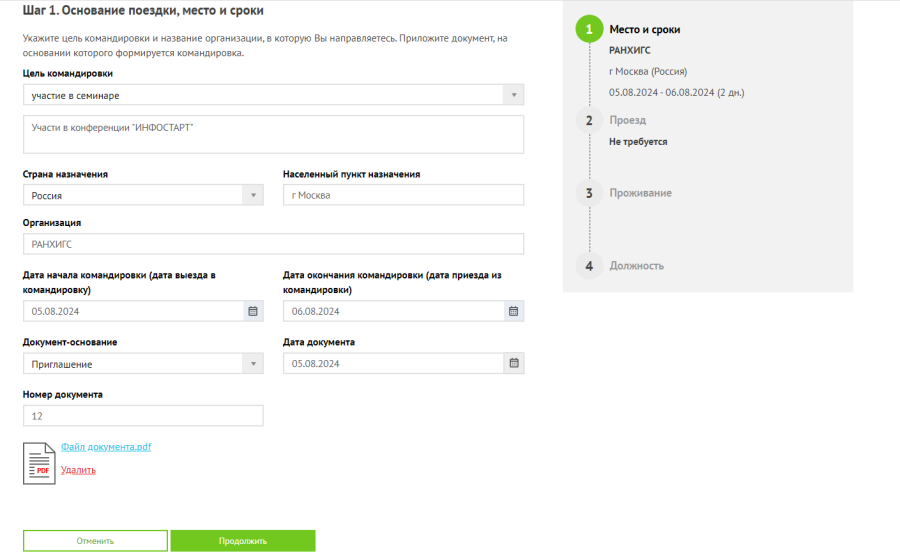This screenshot has width=900, height=558.
Task: Go to Проезд step
Action: [628, 120]
